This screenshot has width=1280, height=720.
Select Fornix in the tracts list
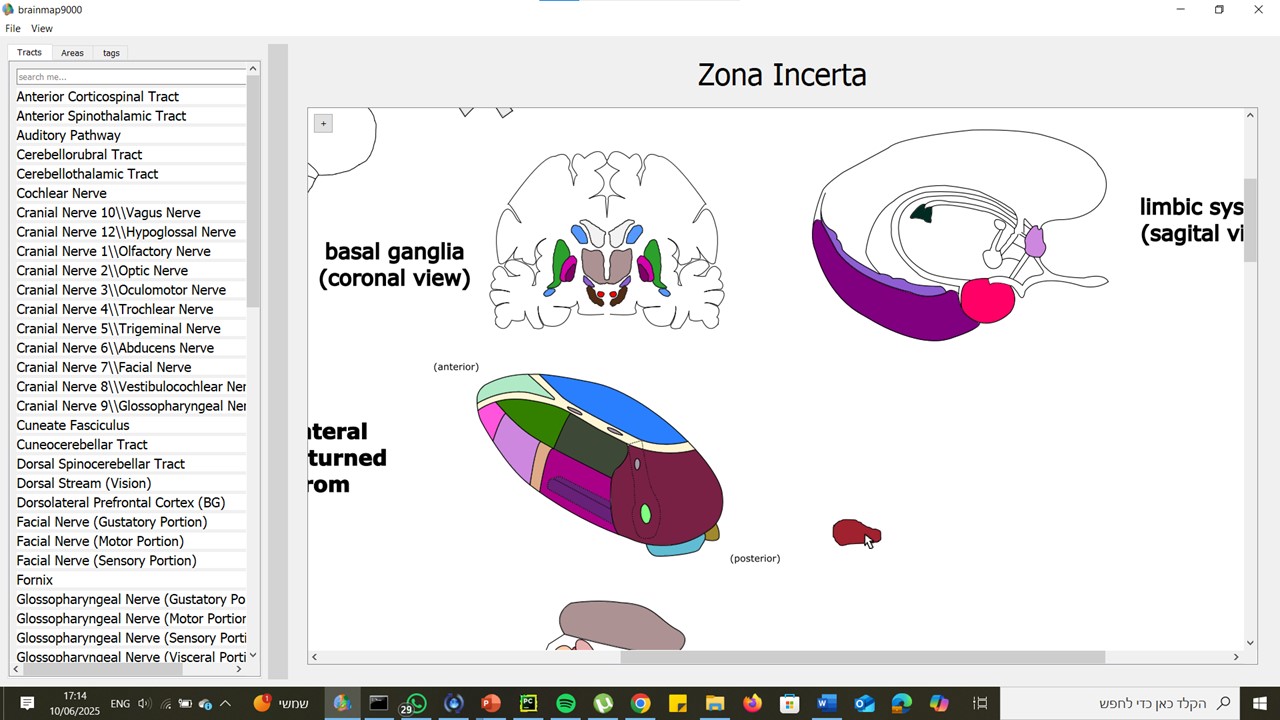pos(35,580)
